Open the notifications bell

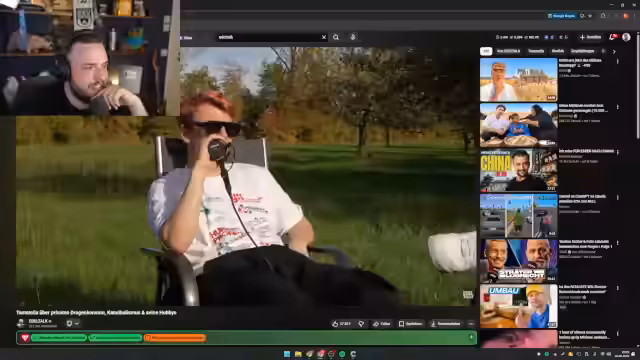point(612,37)
